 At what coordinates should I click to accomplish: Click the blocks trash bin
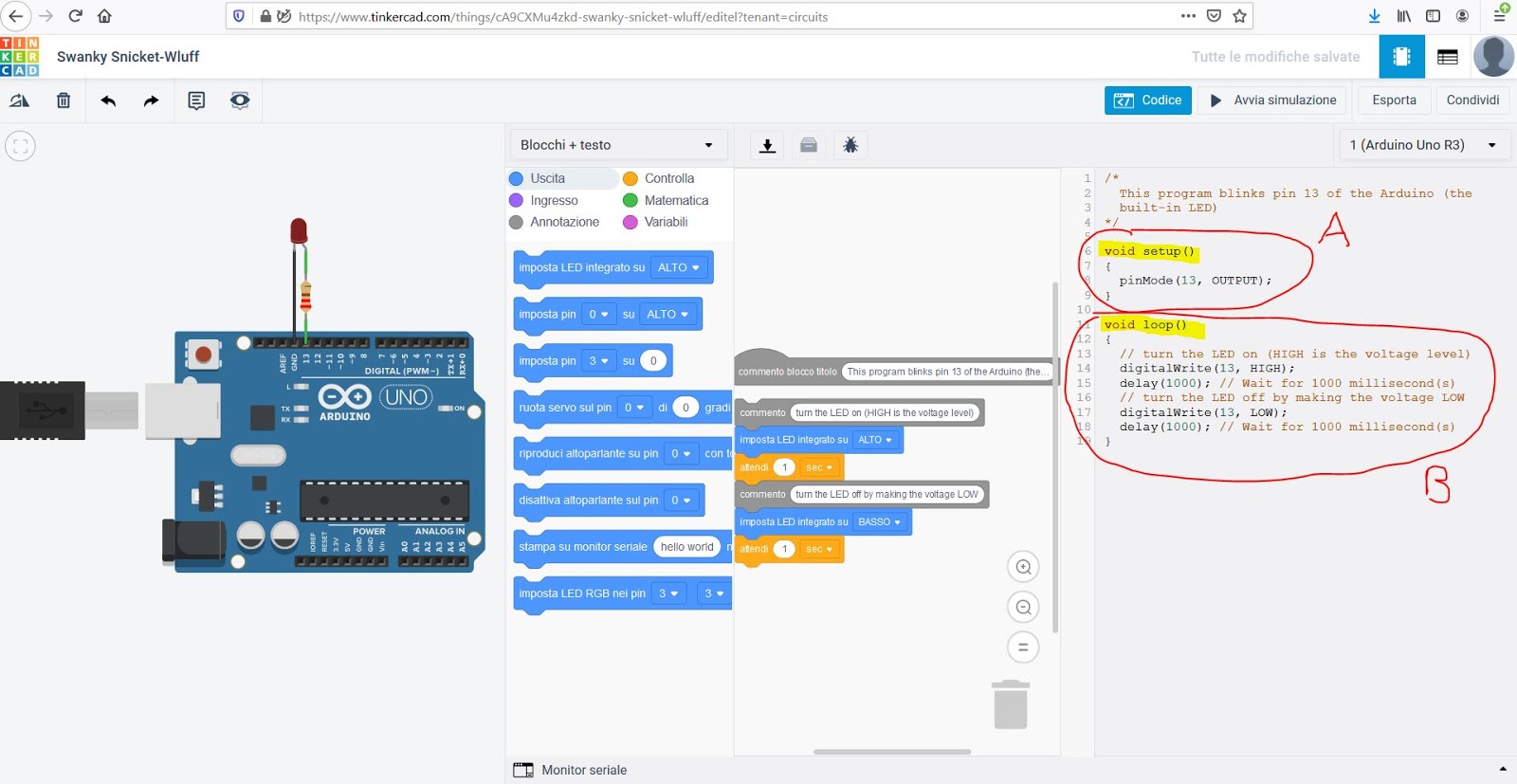(x=1011, y=704)
